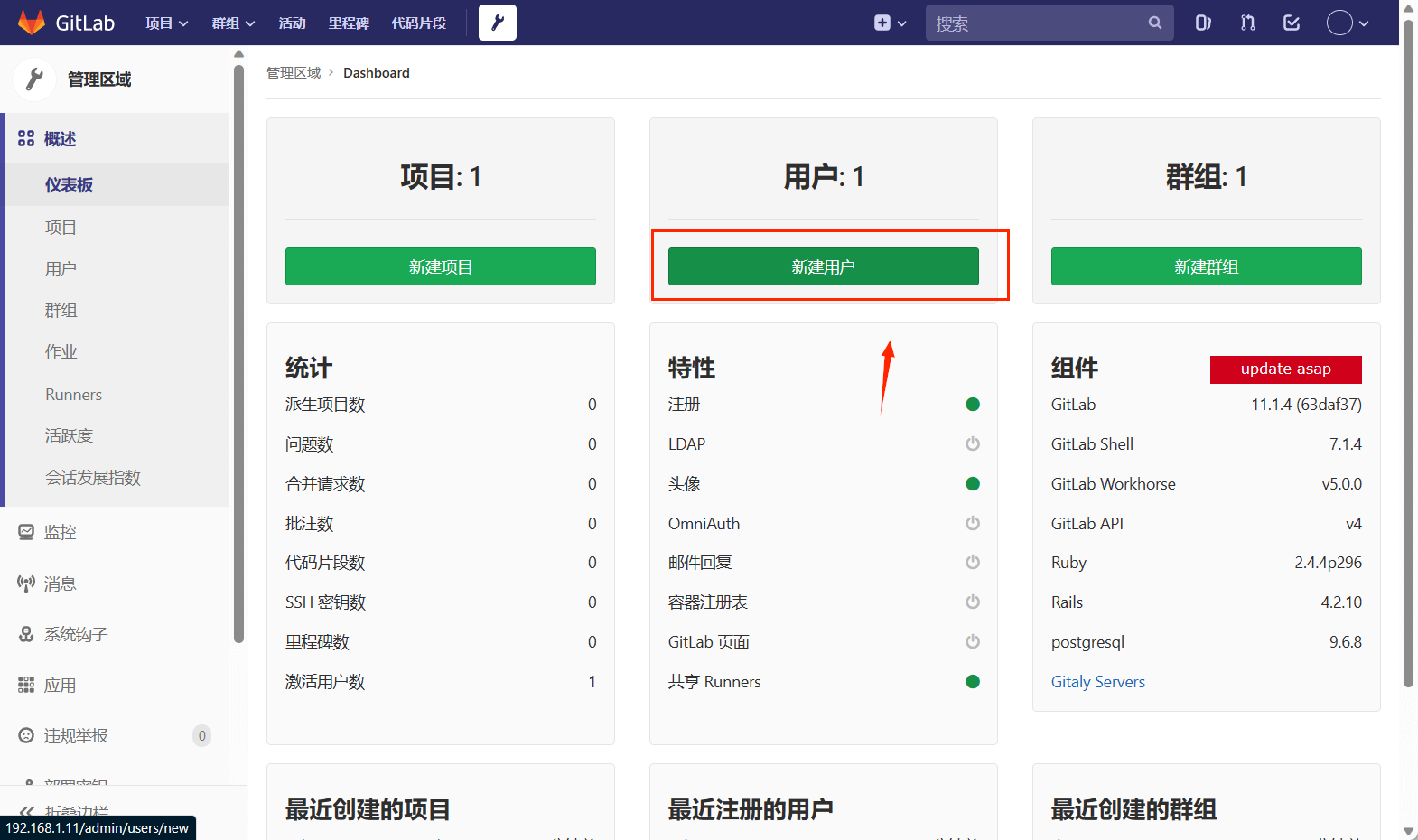Click the search magnifier icon
1418x840 pixels.
pyautogui.click(x=1154, y=23)
